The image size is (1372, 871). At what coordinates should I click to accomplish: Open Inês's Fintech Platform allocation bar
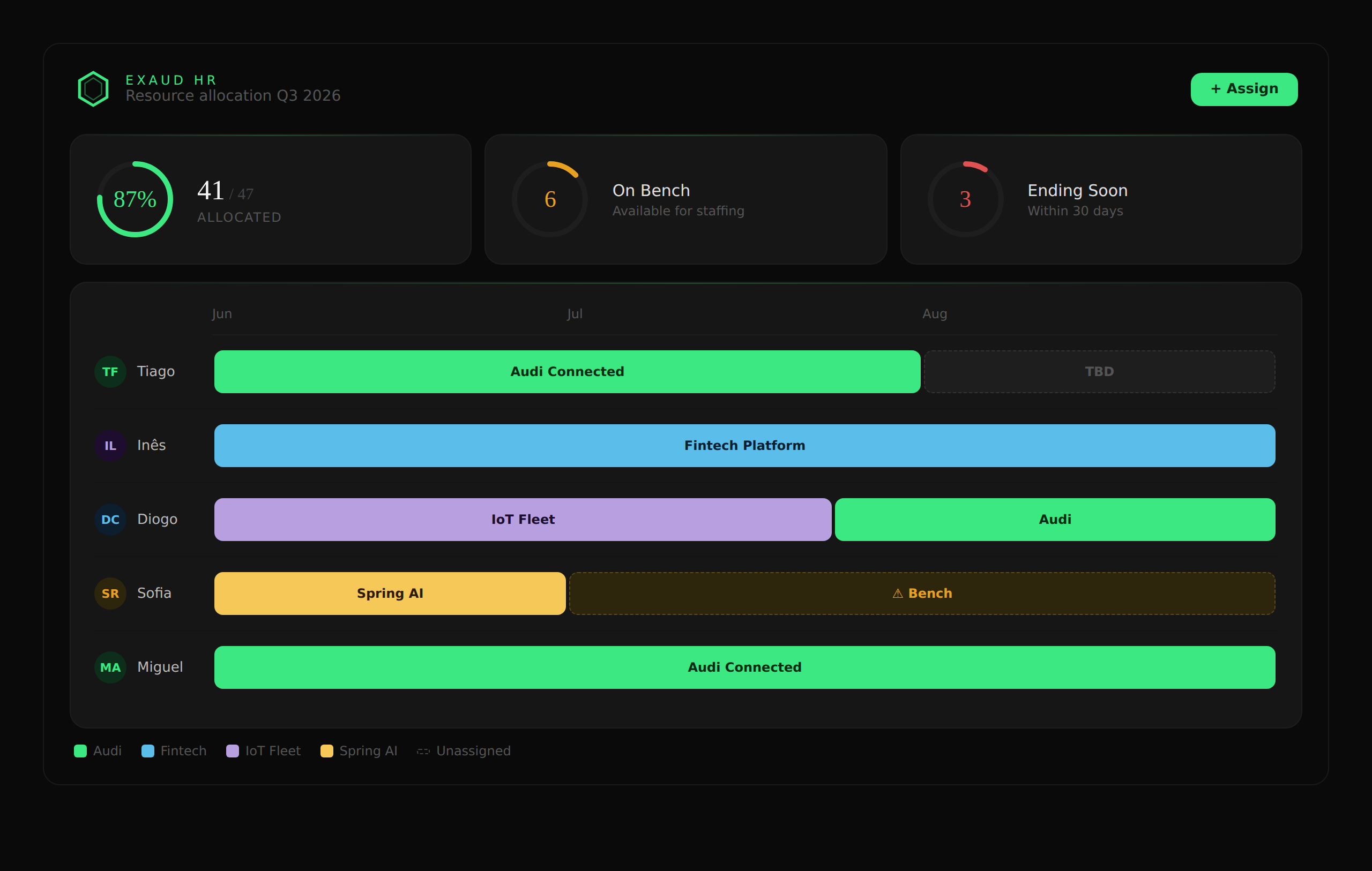[x=745, y=446]
